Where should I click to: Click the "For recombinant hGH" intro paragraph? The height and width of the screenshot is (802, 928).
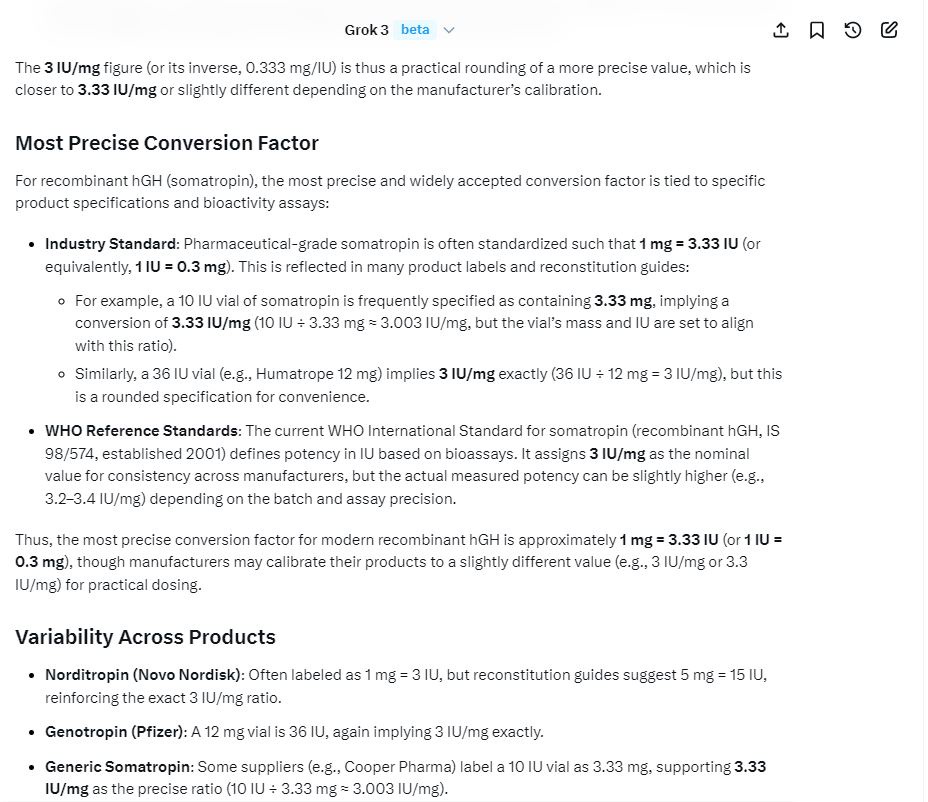pos(390,192)
